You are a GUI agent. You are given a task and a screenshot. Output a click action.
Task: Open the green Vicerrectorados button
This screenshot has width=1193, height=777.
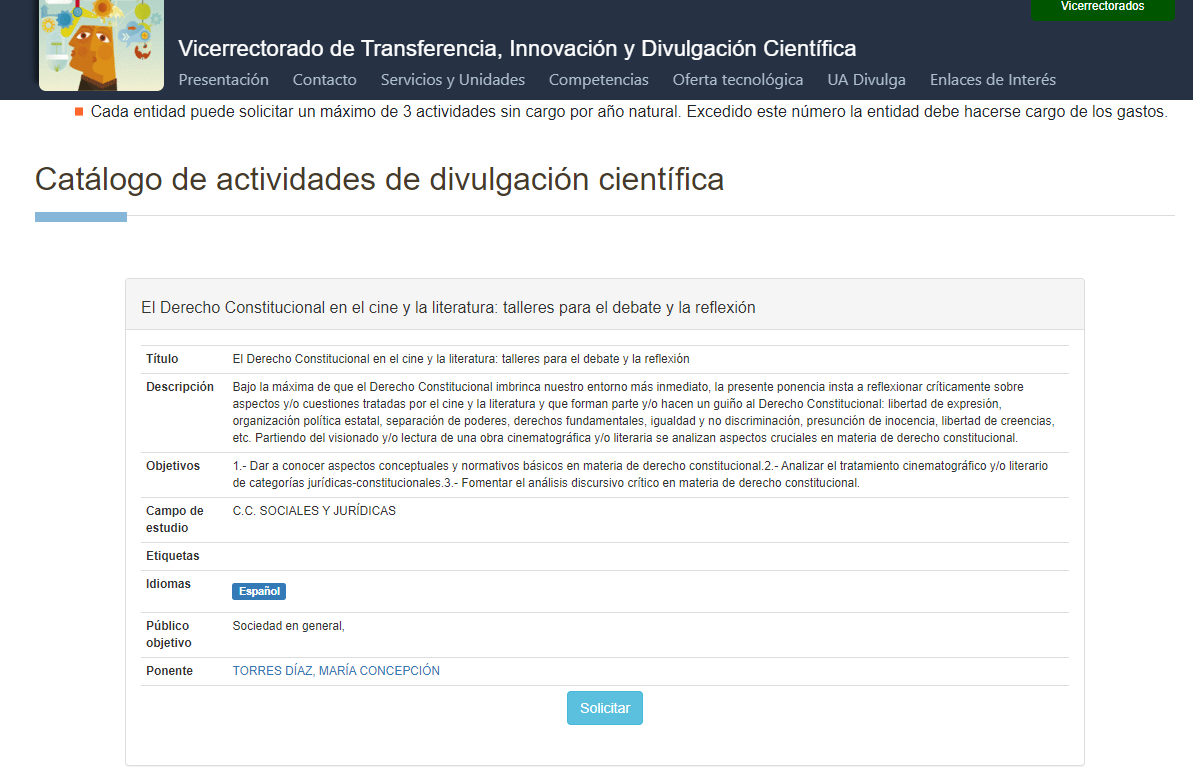click(x=1102, y=8)
